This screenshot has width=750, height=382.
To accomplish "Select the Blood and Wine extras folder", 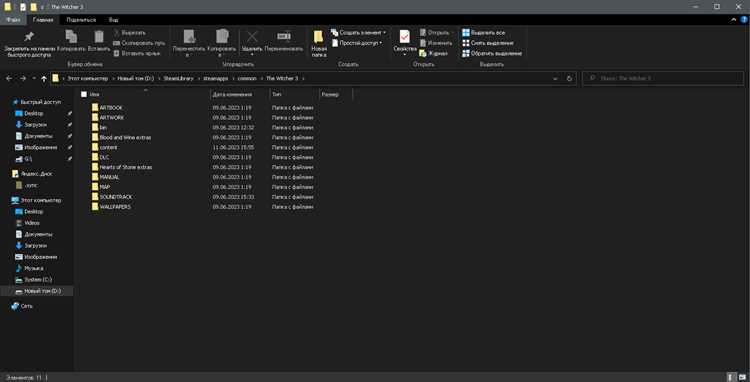I will tap(121, 137).
